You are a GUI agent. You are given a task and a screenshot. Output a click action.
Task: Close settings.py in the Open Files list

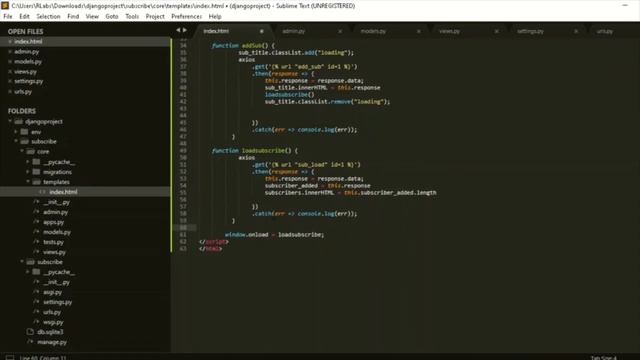tap(10, 82)
